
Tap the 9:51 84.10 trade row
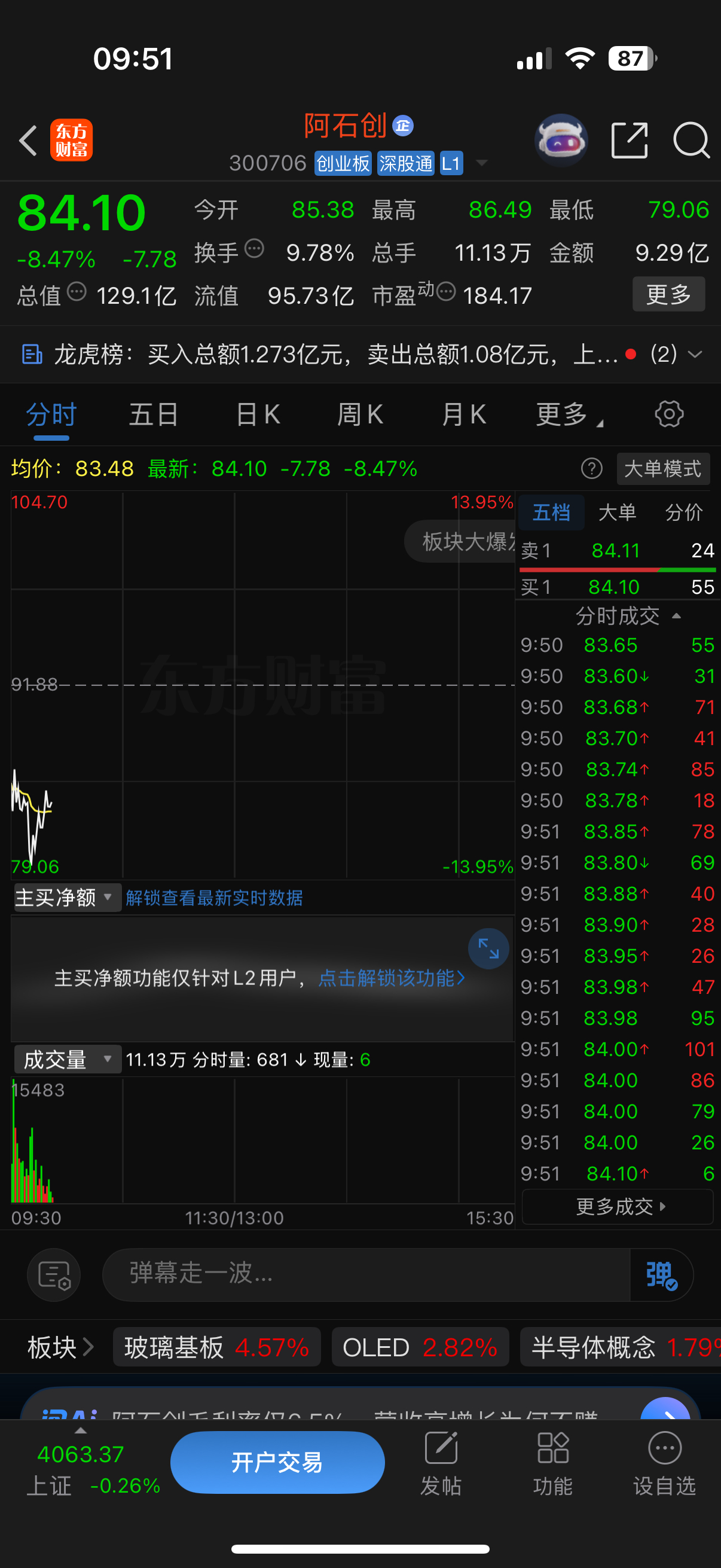(618, 1173)
